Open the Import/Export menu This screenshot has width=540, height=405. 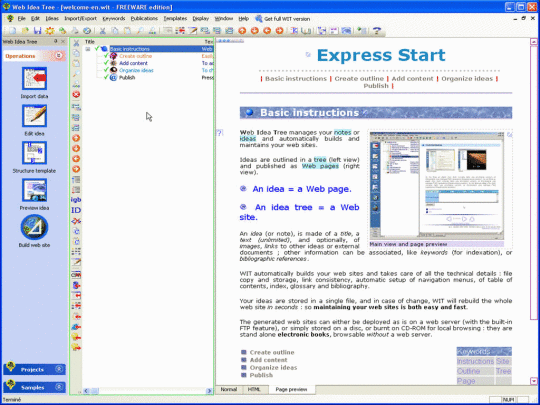[x=81, y=19]
